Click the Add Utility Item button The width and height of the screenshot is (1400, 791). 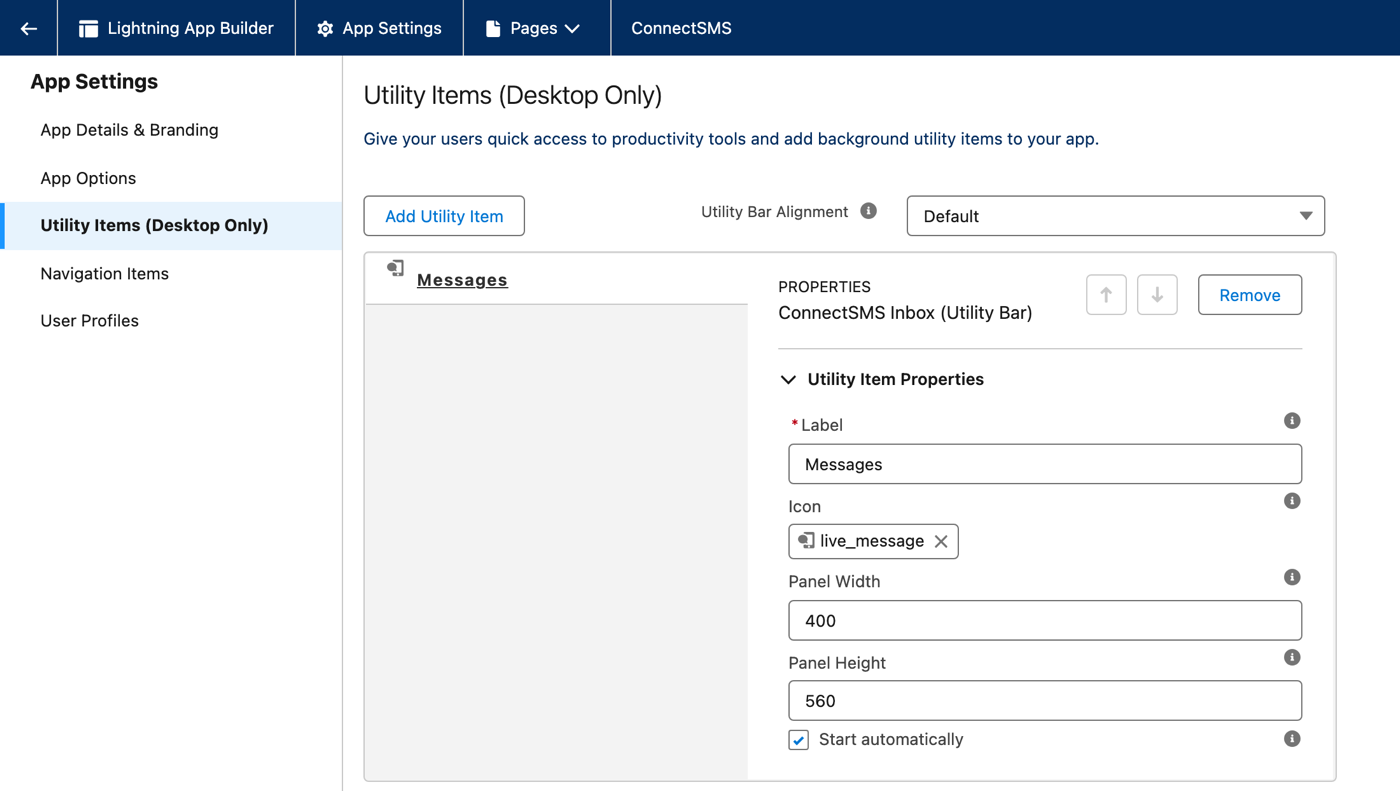pos(444,216)
